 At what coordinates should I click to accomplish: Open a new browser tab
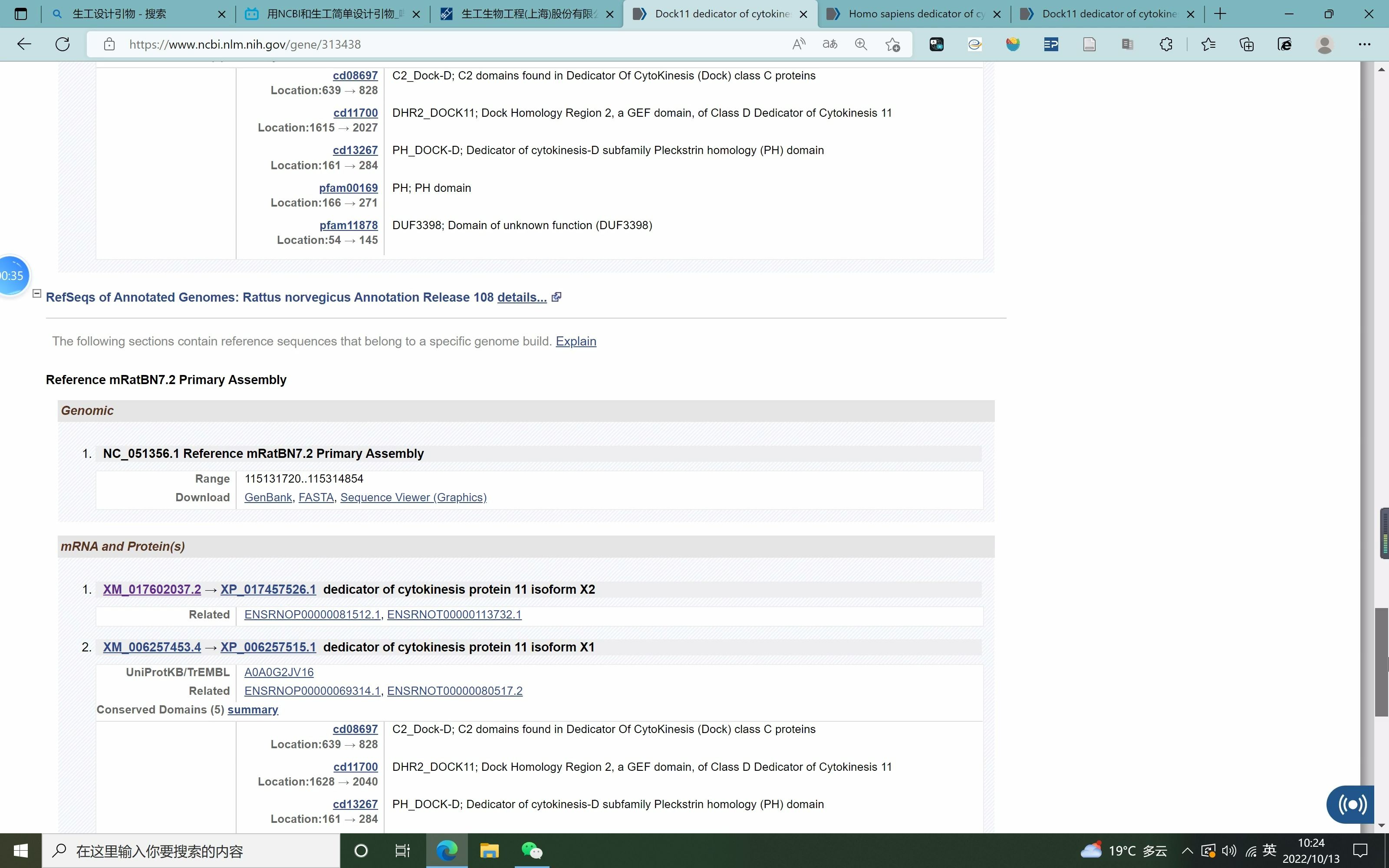click(x=1220, y=14)
